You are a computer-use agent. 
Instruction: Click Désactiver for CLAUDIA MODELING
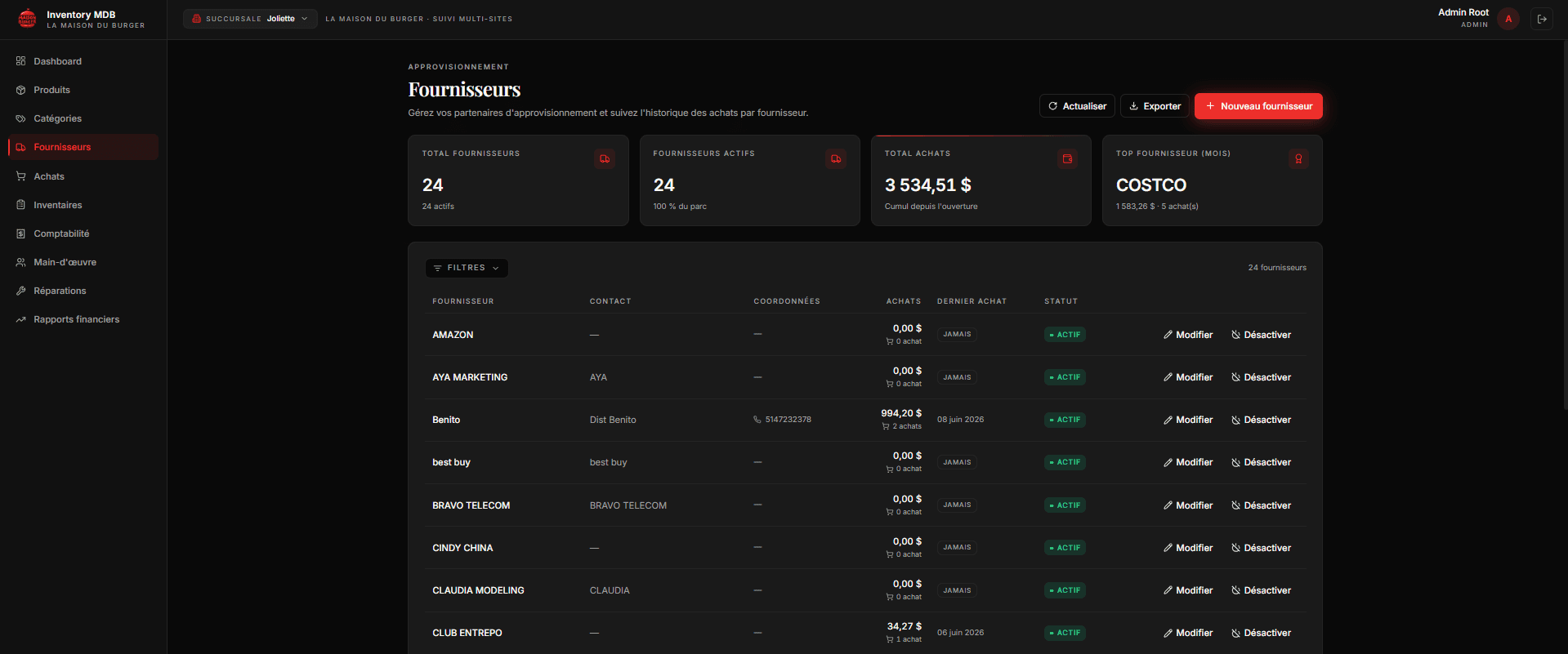[x=1262, y=590]
